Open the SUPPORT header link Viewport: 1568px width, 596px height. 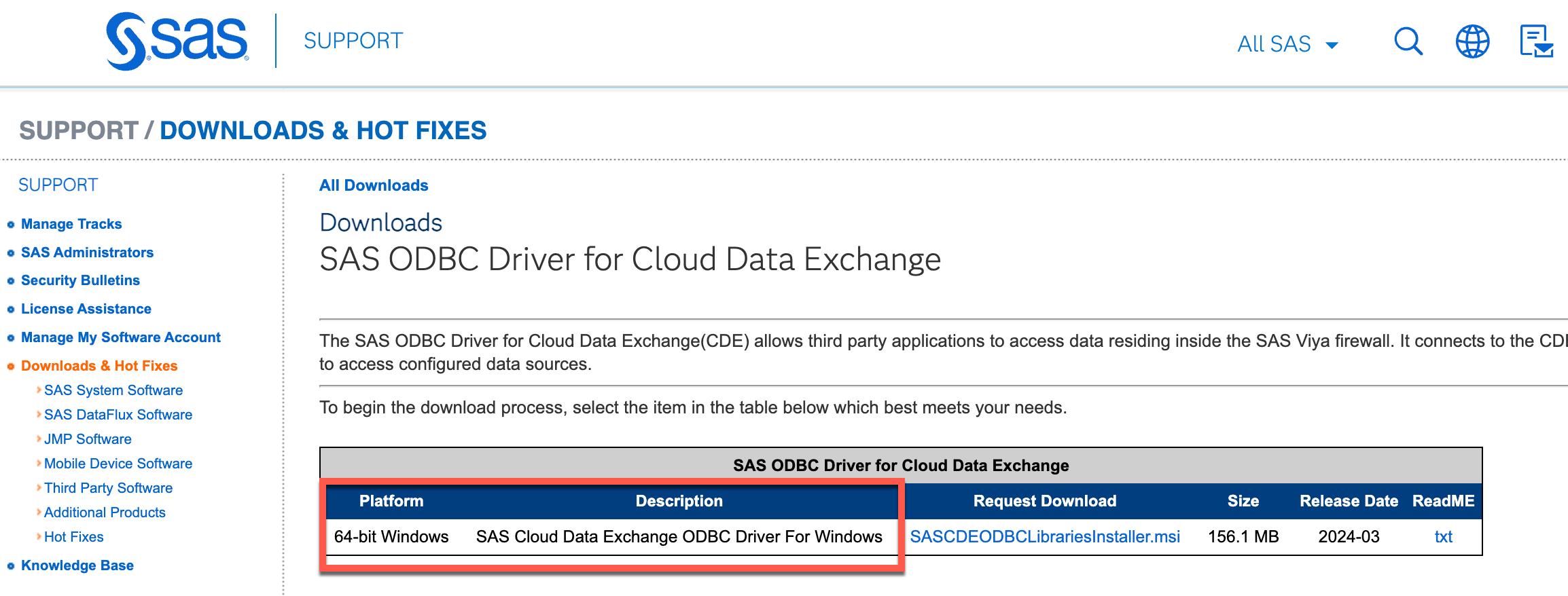click(353, 41)
